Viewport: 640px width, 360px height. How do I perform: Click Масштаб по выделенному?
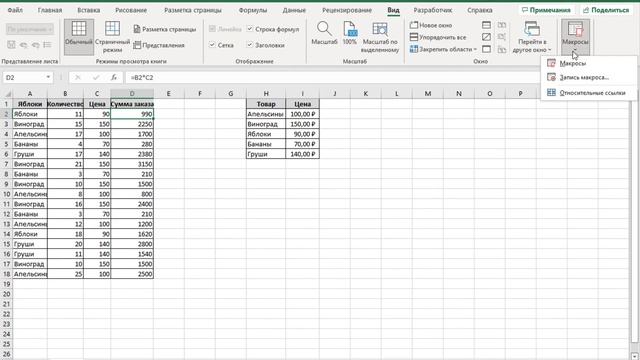[x=380, y=37]
